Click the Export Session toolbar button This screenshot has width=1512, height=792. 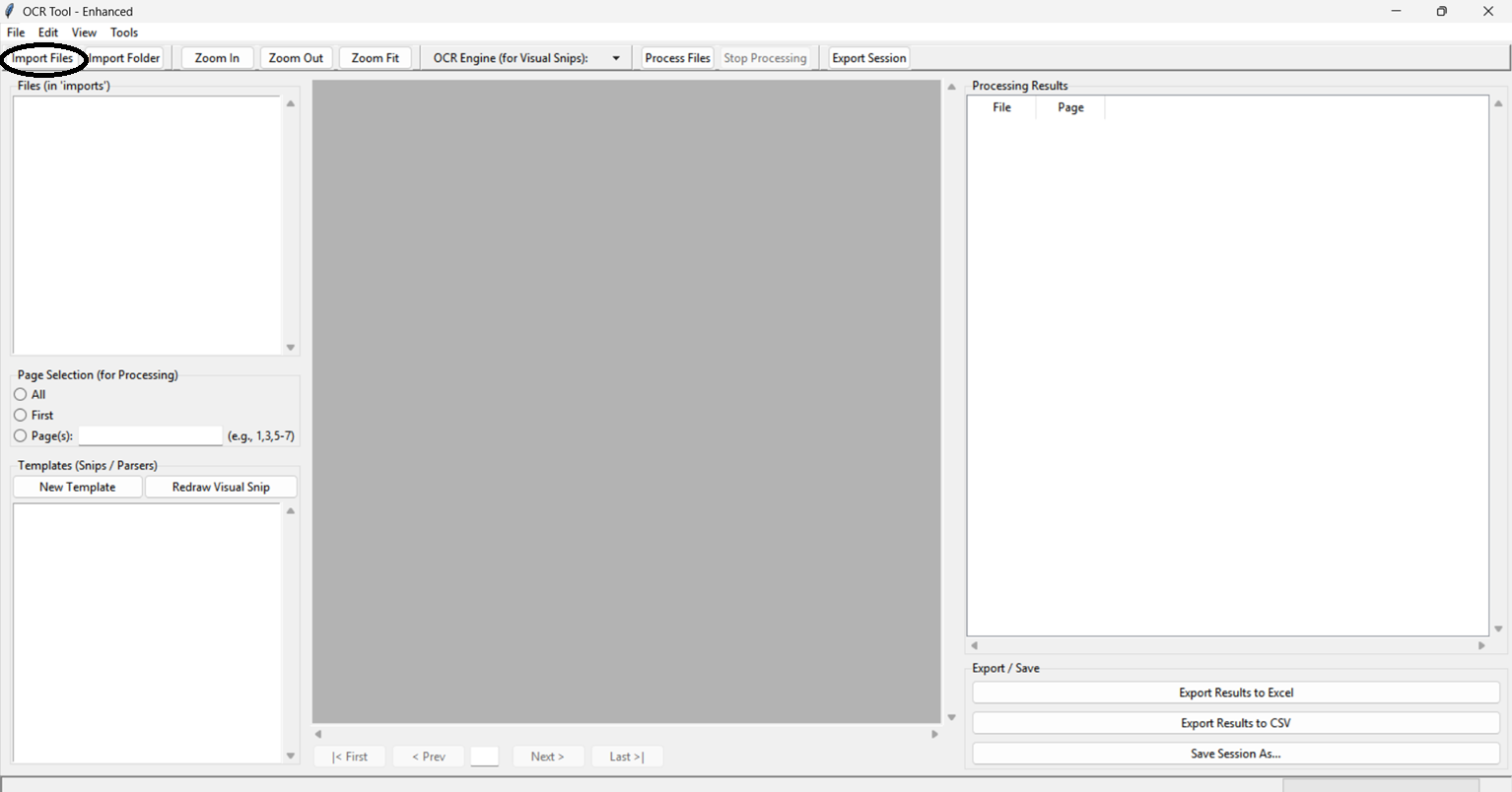868,58
